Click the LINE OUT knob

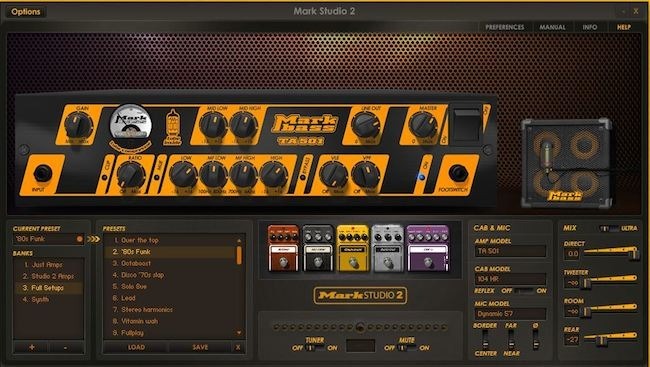366,125
